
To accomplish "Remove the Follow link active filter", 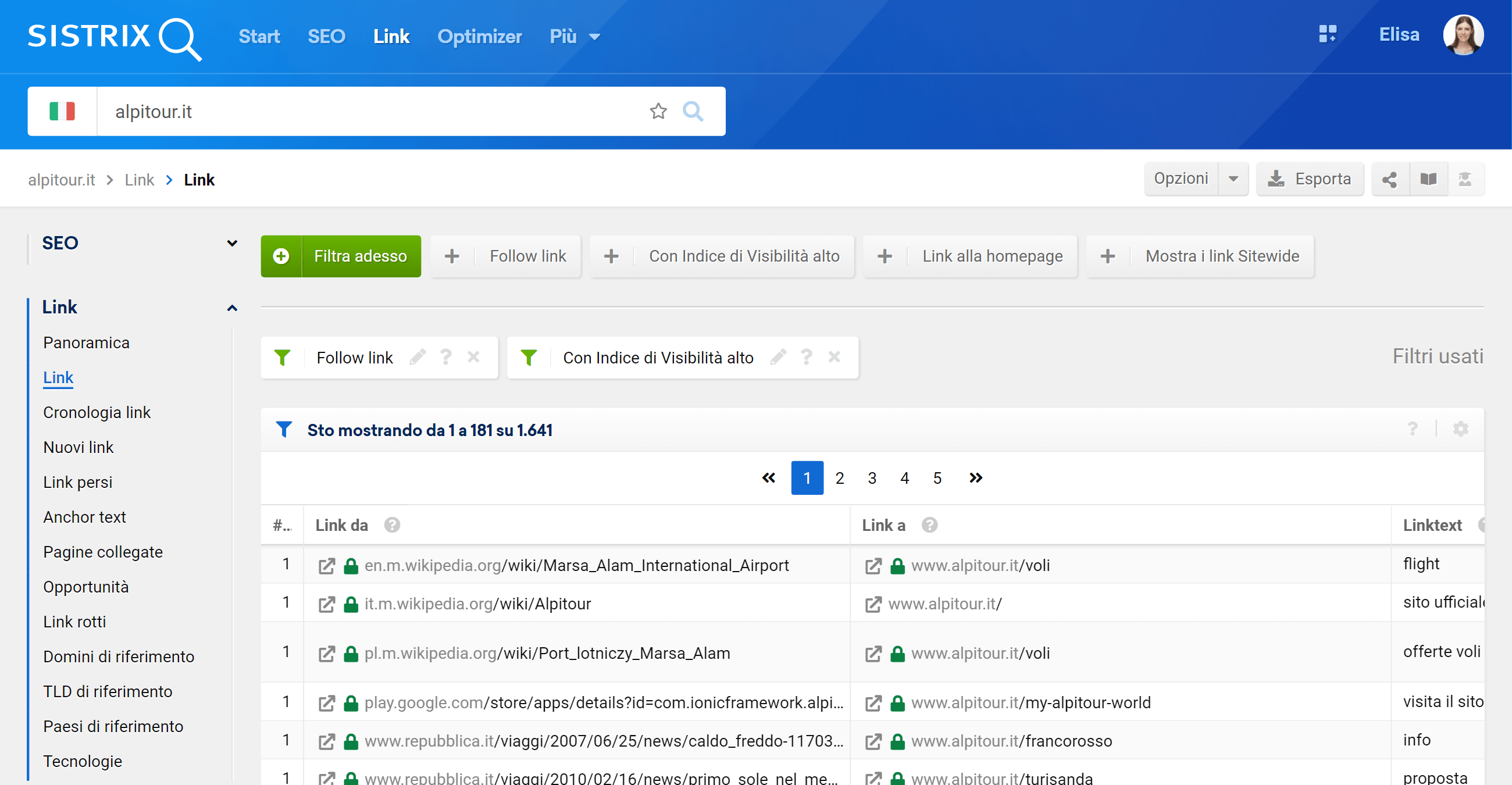I will point(474,357).
